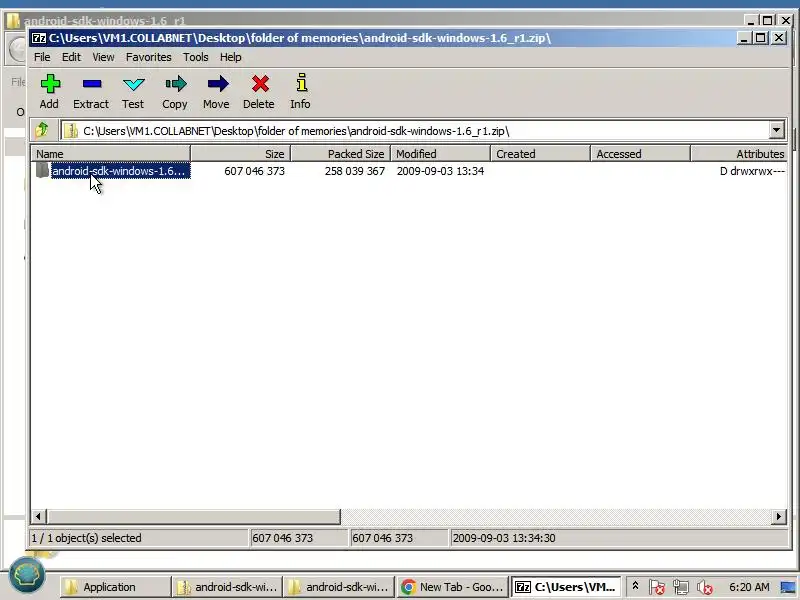Click horizontal scrollbar right arrow
Screen dimensions: 800x600
pyautogui.click(x=779, y=516)
